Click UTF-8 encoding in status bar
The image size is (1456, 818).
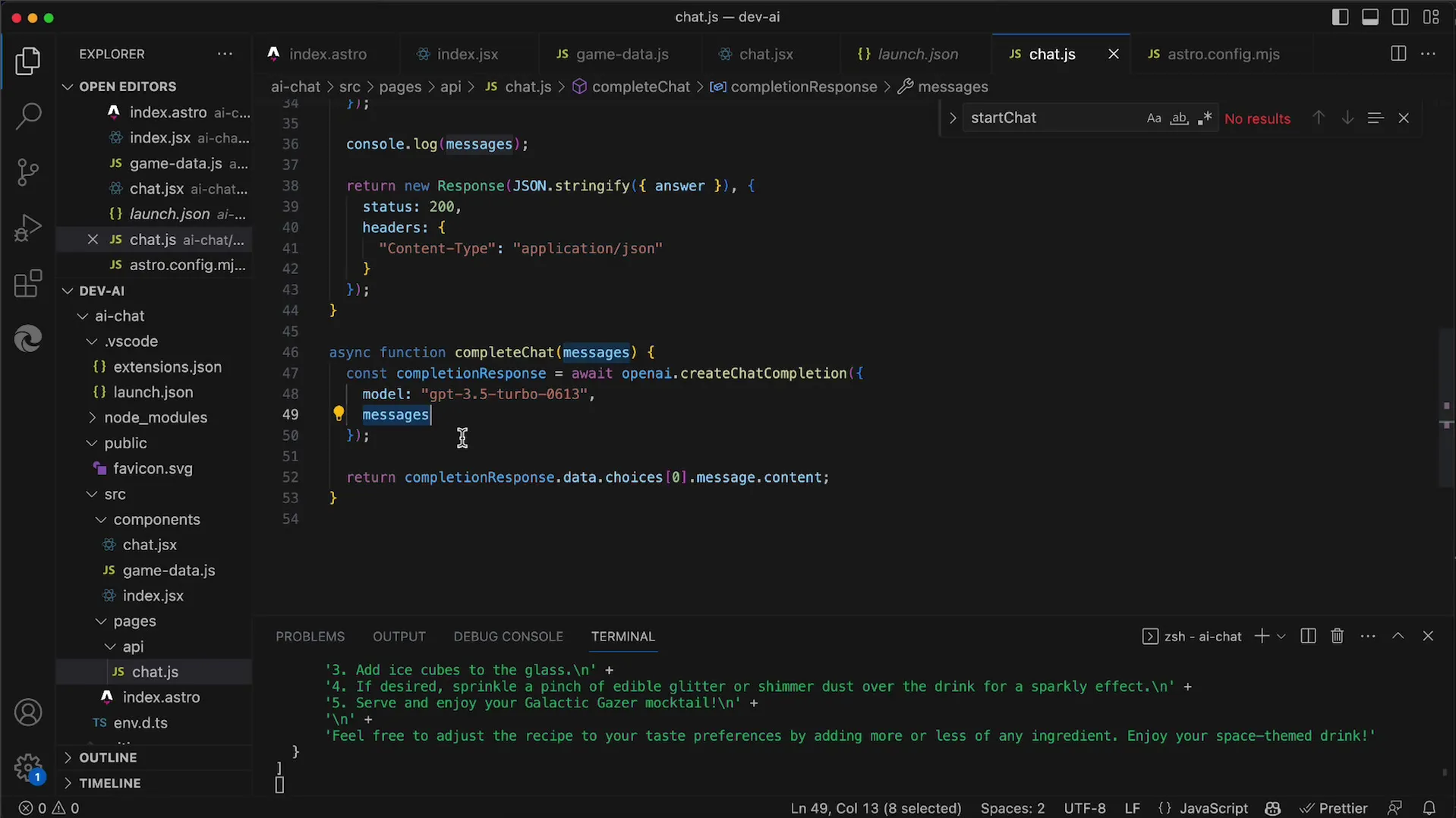coord(1085,808)
